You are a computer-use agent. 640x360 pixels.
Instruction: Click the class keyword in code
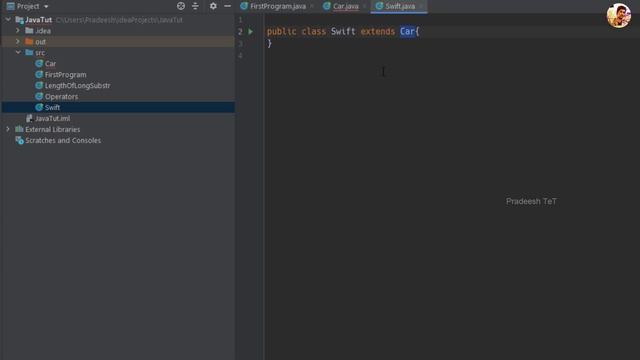pyautogui.click(x=313, y=31)
